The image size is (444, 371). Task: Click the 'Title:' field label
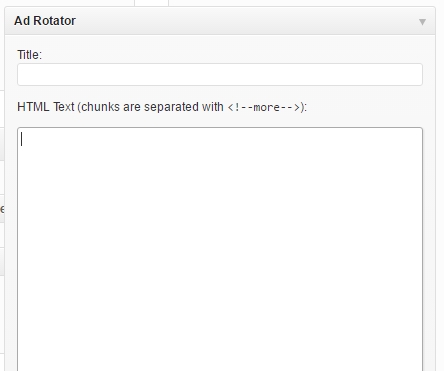(30, 55)
